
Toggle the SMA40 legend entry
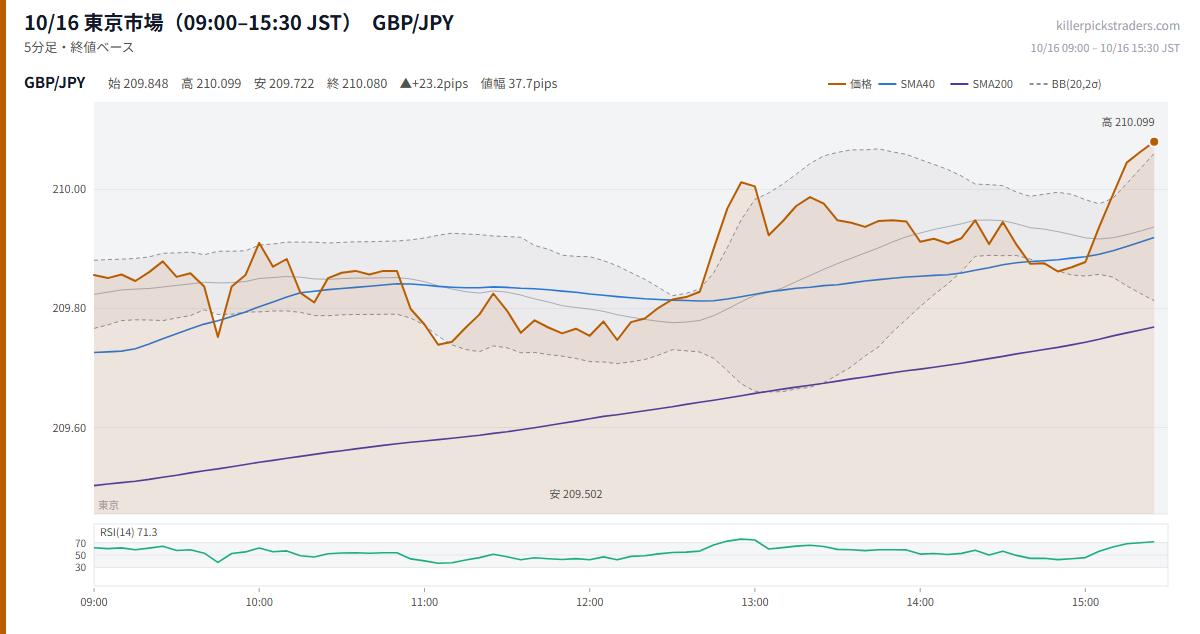[x=907, y=84]
